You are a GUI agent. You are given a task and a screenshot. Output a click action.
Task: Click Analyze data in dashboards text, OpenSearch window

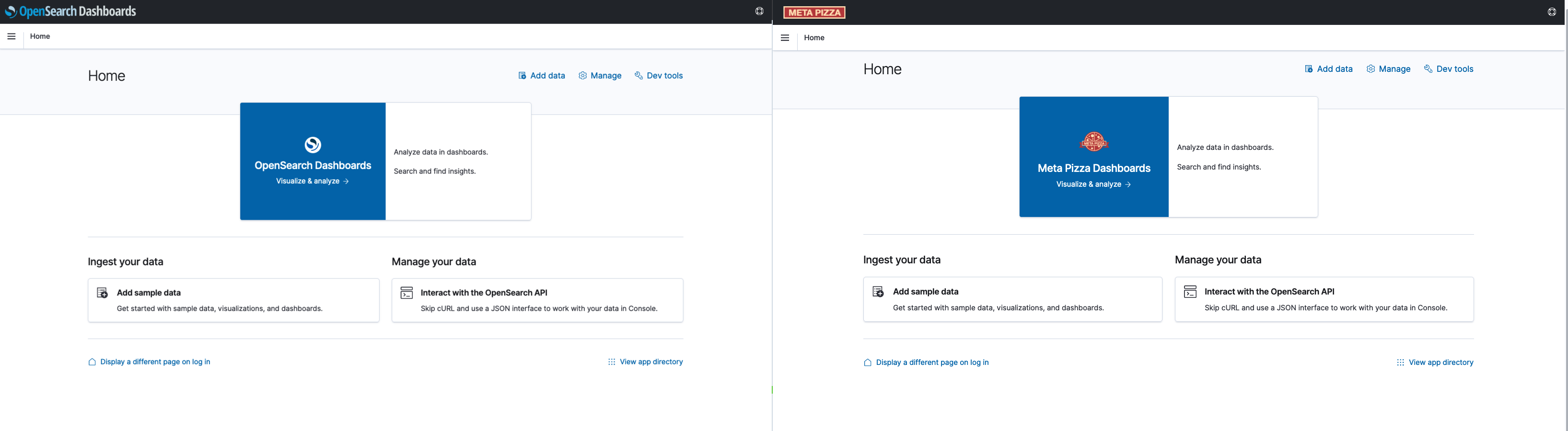441,152
